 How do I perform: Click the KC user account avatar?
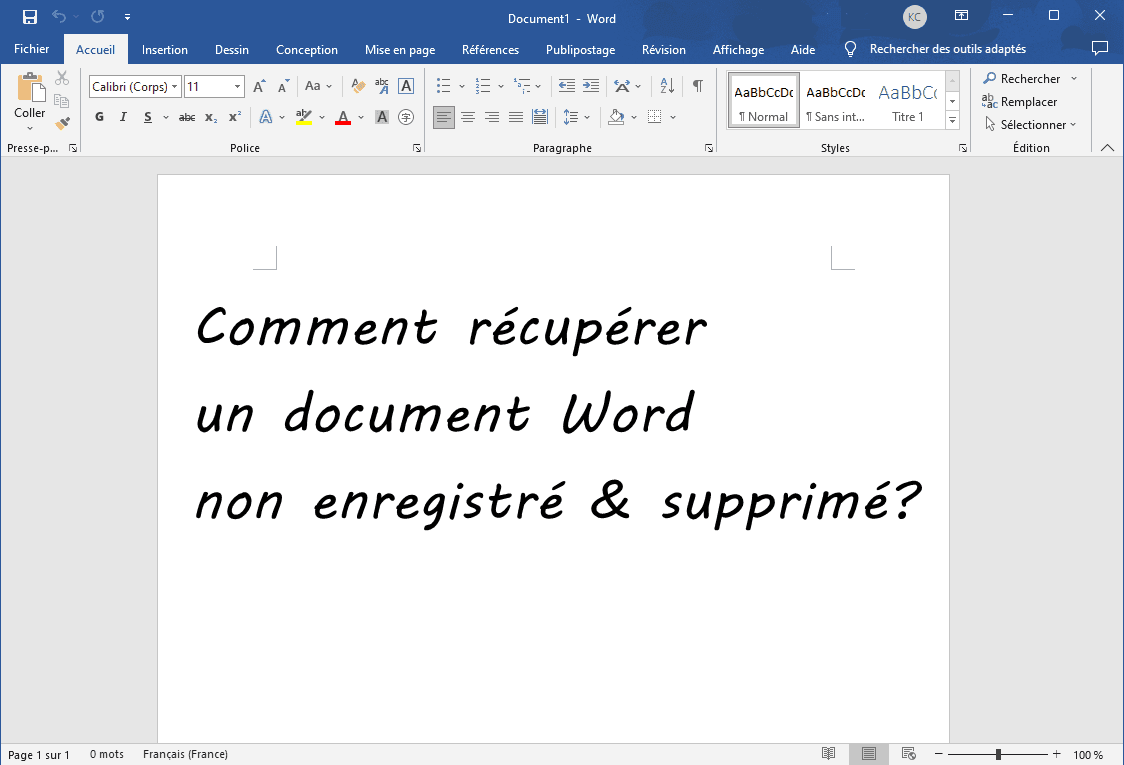tap(915, 17)
